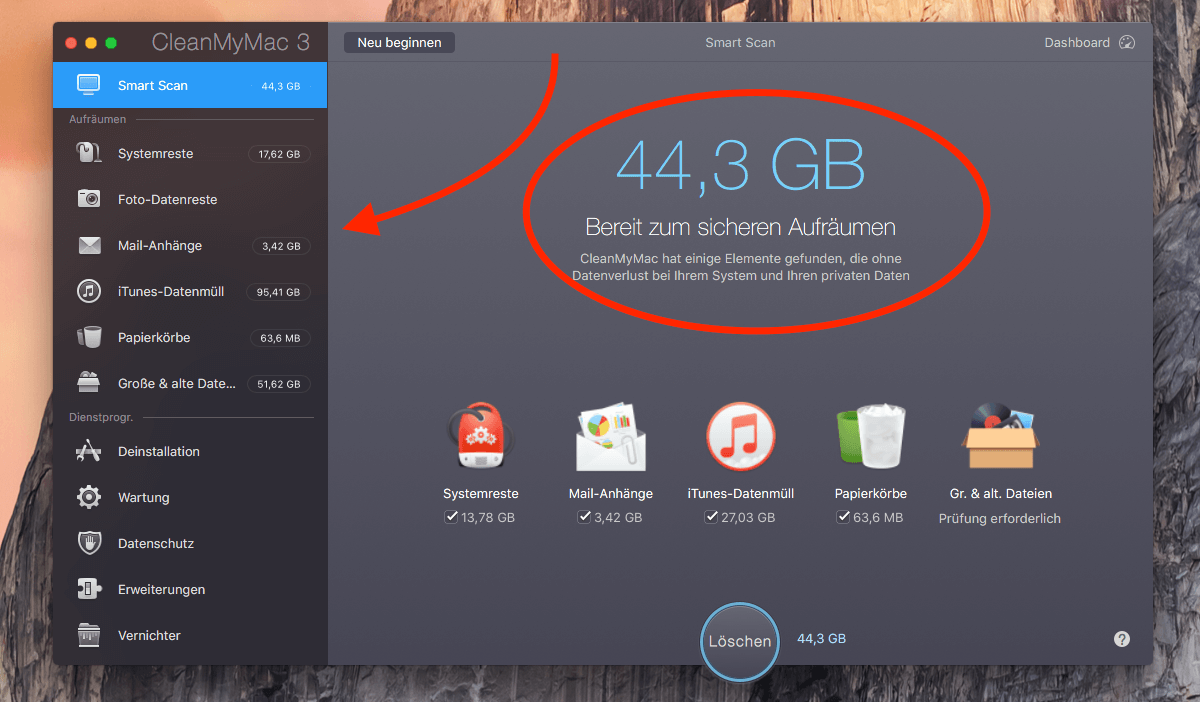Click the Datenschutz shield icon

coord(90,543)
